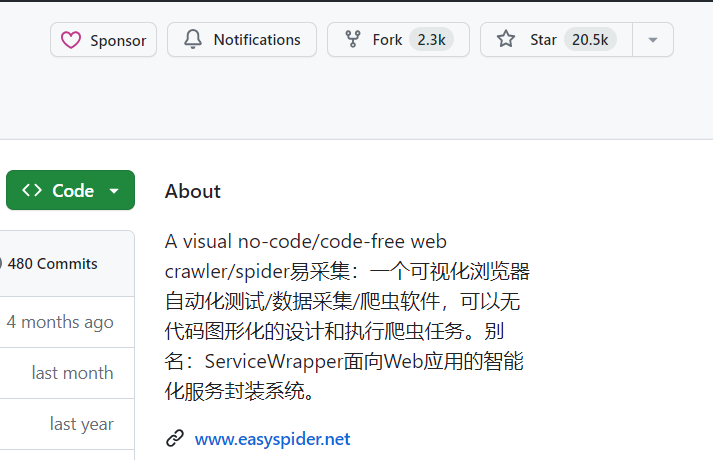This screenshot has height=460, width=713.
Task: Click the '4 months ago' timestamp
Action: pos(60,322)
